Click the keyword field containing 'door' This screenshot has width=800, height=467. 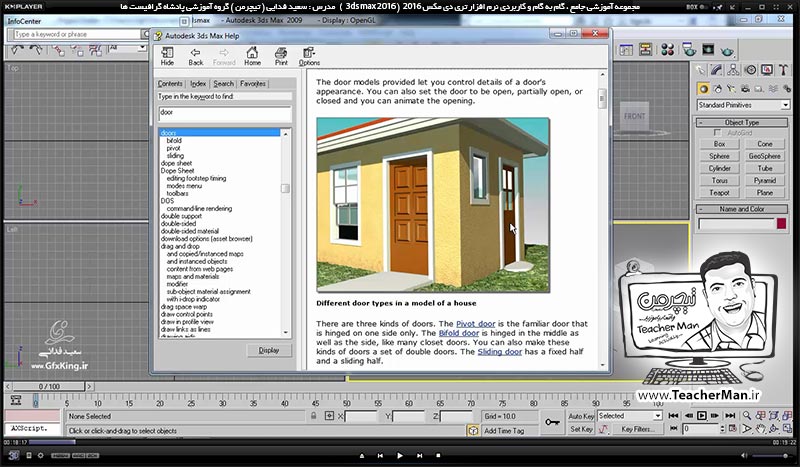224,113
